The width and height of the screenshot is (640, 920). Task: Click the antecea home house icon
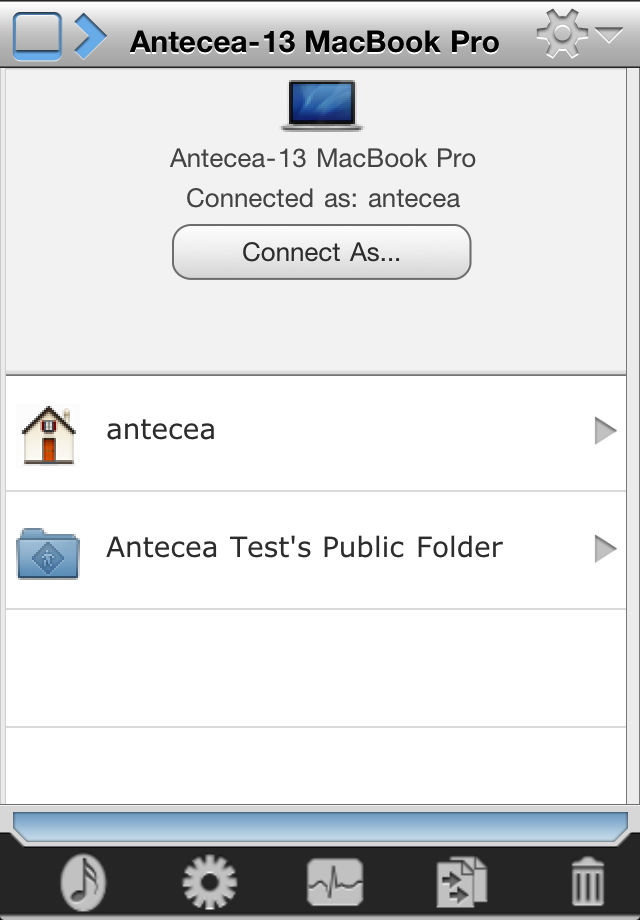tap(49, 434)
